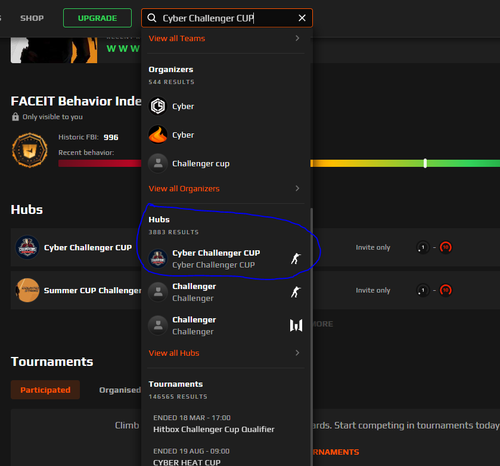
Task: Click lock icon beside Only visible to you
Action: 15,117
